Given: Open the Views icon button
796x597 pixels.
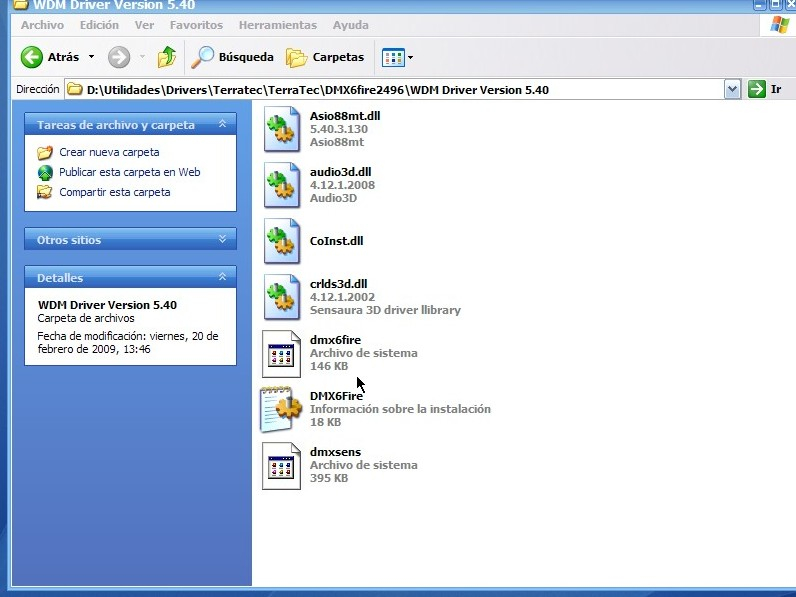Looking at the screenshot, I should coord(393,57).
